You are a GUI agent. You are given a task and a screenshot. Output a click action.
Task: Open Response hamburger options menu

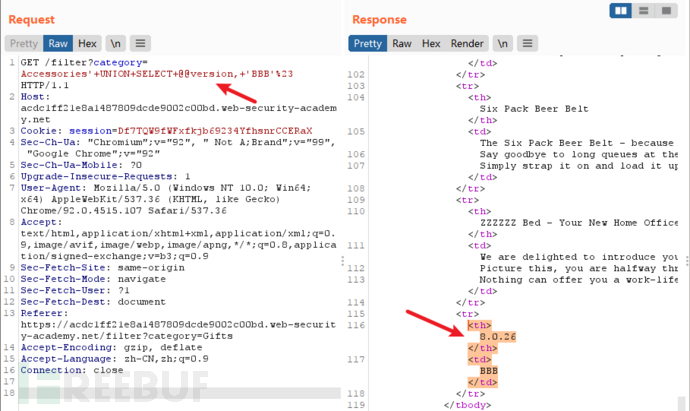click(x=527, y=44)
